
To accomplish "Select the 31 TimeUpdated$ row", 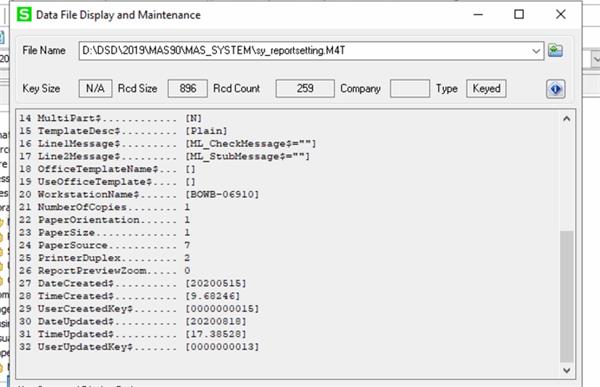I will 133,334.
